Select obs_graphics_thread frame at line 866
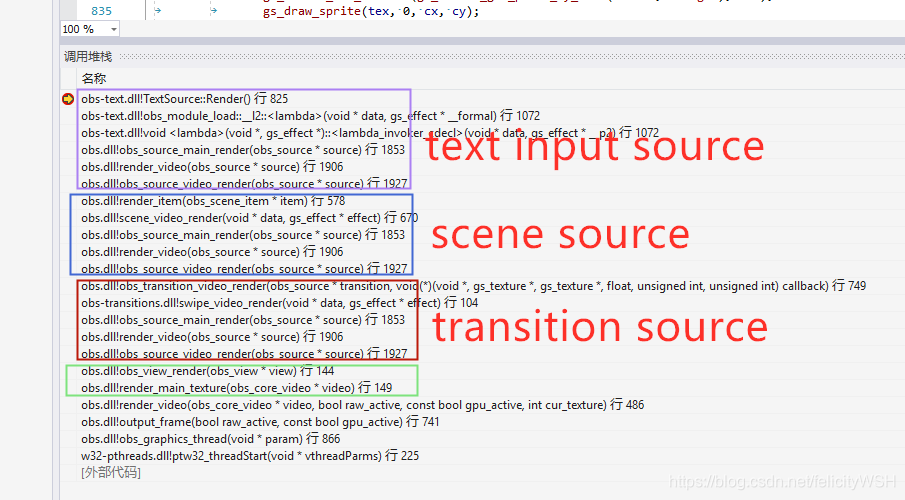Viewport: 905px width, 500px height. (x=211, y=439)
